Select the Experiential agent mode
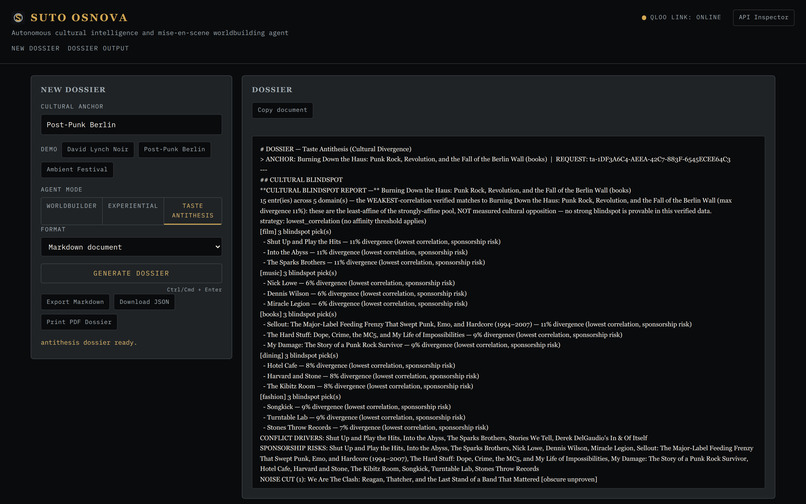 (133, 210)
